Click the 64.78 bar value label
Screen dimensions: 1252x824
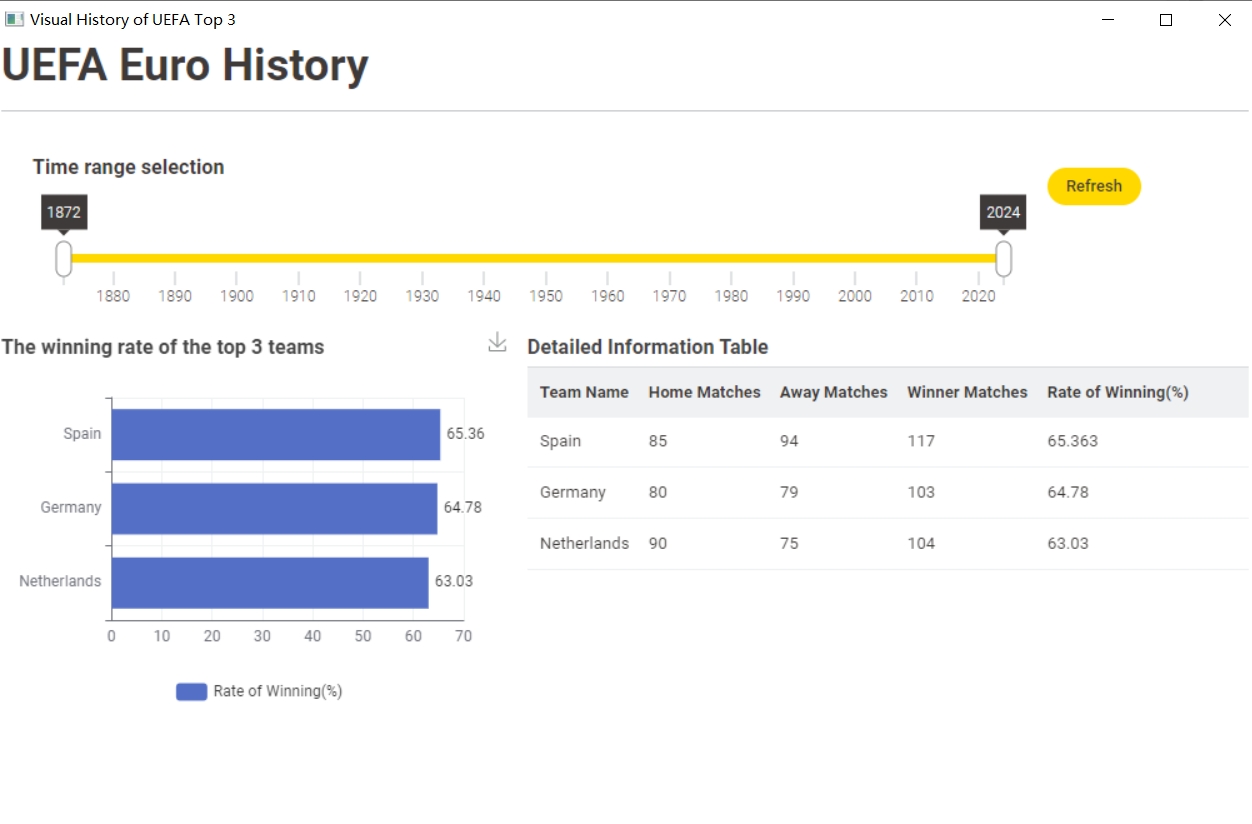(462, 508)
